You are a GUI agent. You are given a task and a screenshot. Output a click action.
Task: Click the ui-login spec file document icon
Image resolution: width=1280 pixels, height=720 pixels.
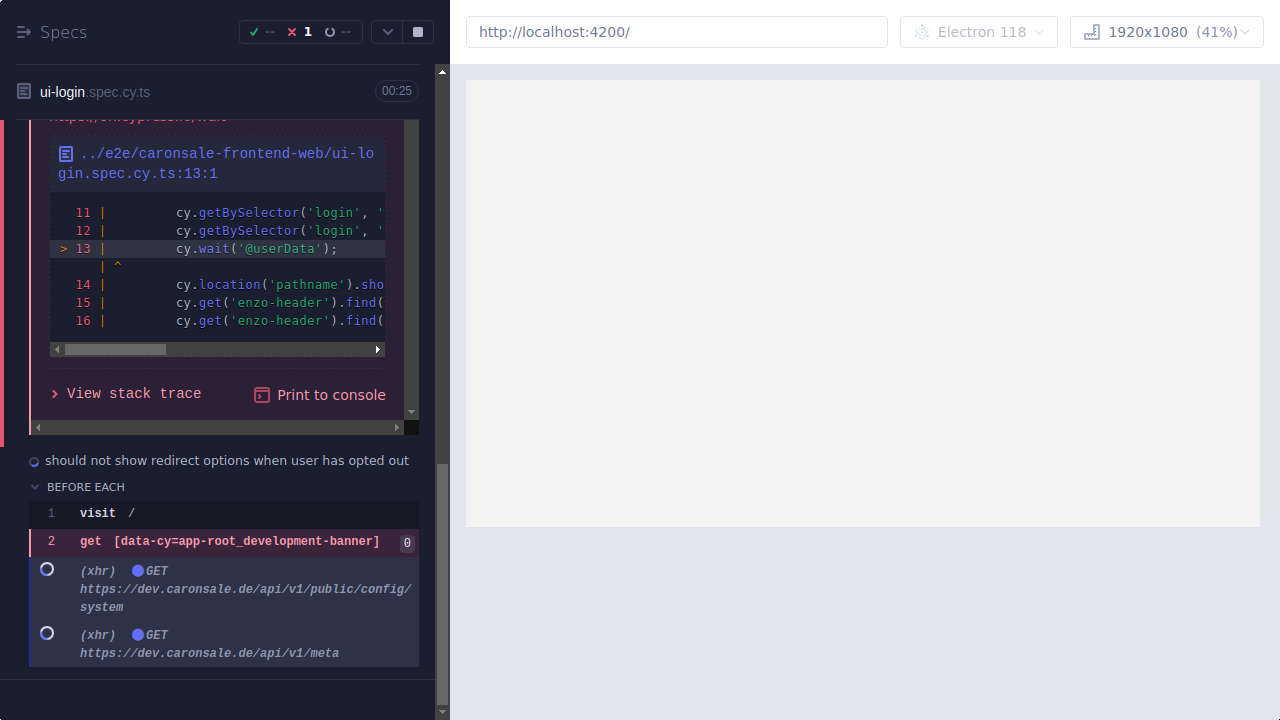pos(23,91)
